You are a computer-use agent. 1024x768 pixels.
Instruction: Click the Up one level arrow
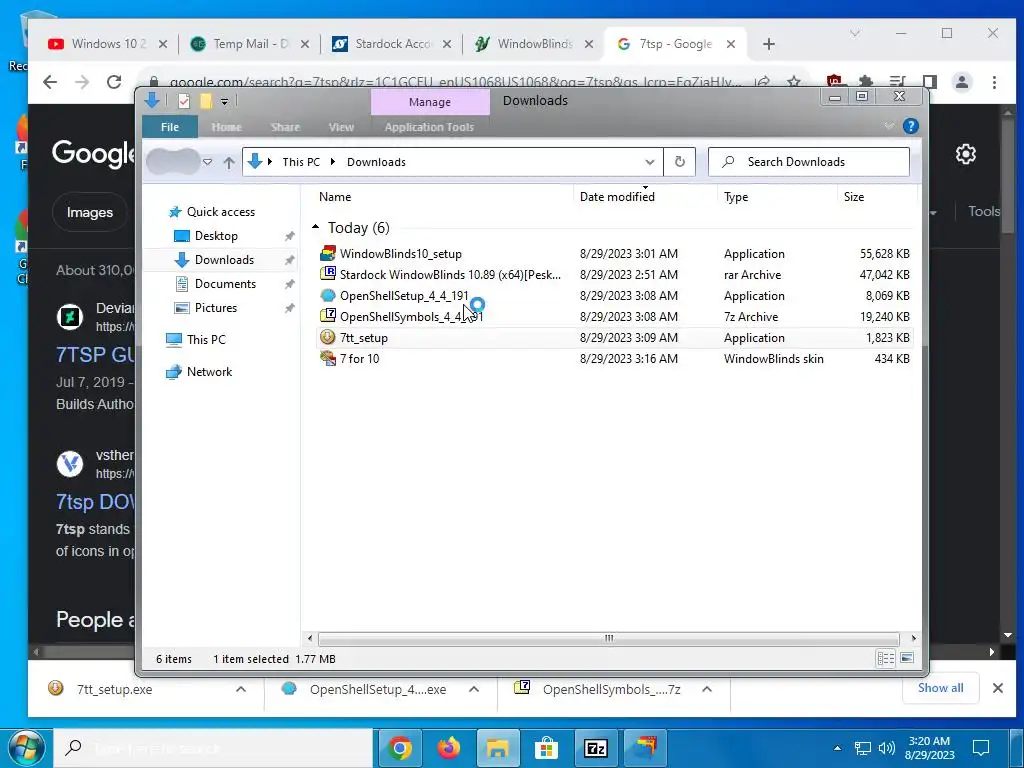point(229,163)
